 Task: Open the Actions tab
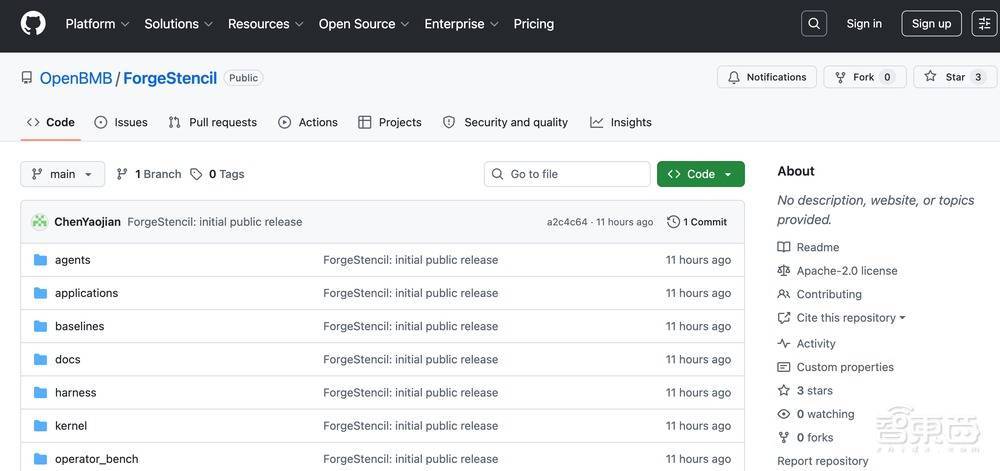308,122
